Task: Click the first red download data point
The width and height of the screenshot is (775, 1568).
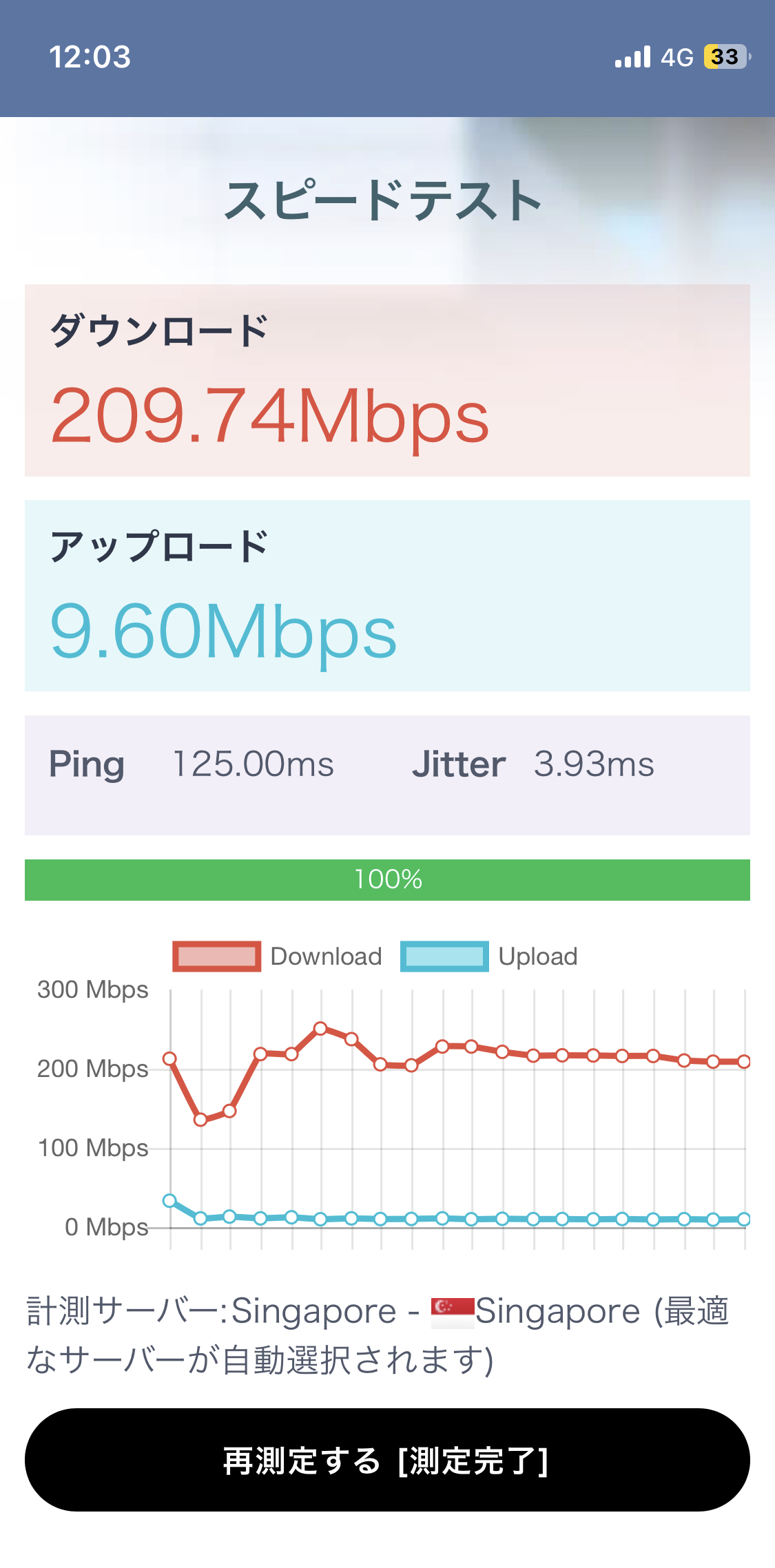Action: click(x=169, y=1058)
